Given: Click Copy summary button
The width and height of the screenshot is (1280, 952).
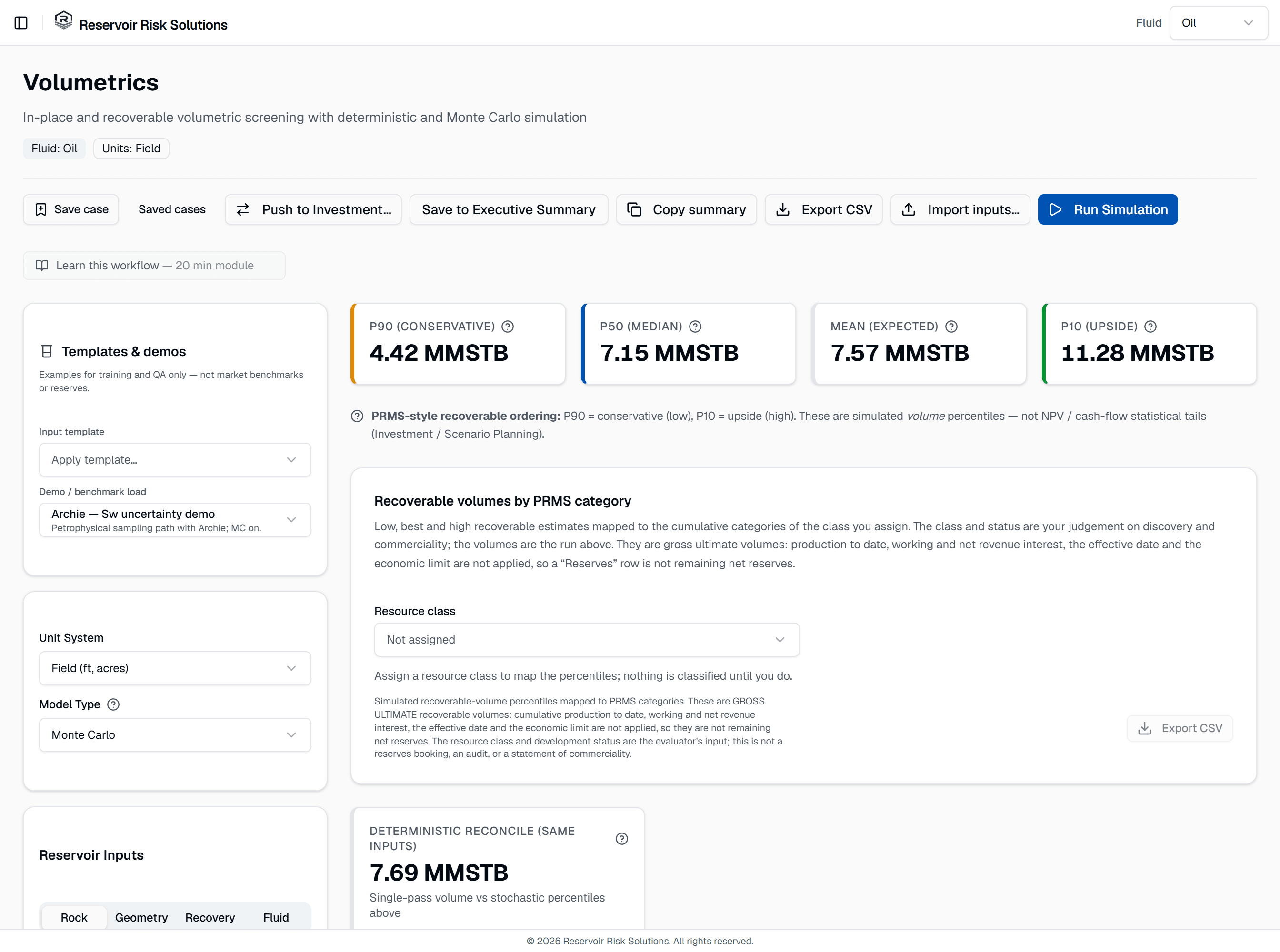Looking at the screenshot, I should (686, 209).
